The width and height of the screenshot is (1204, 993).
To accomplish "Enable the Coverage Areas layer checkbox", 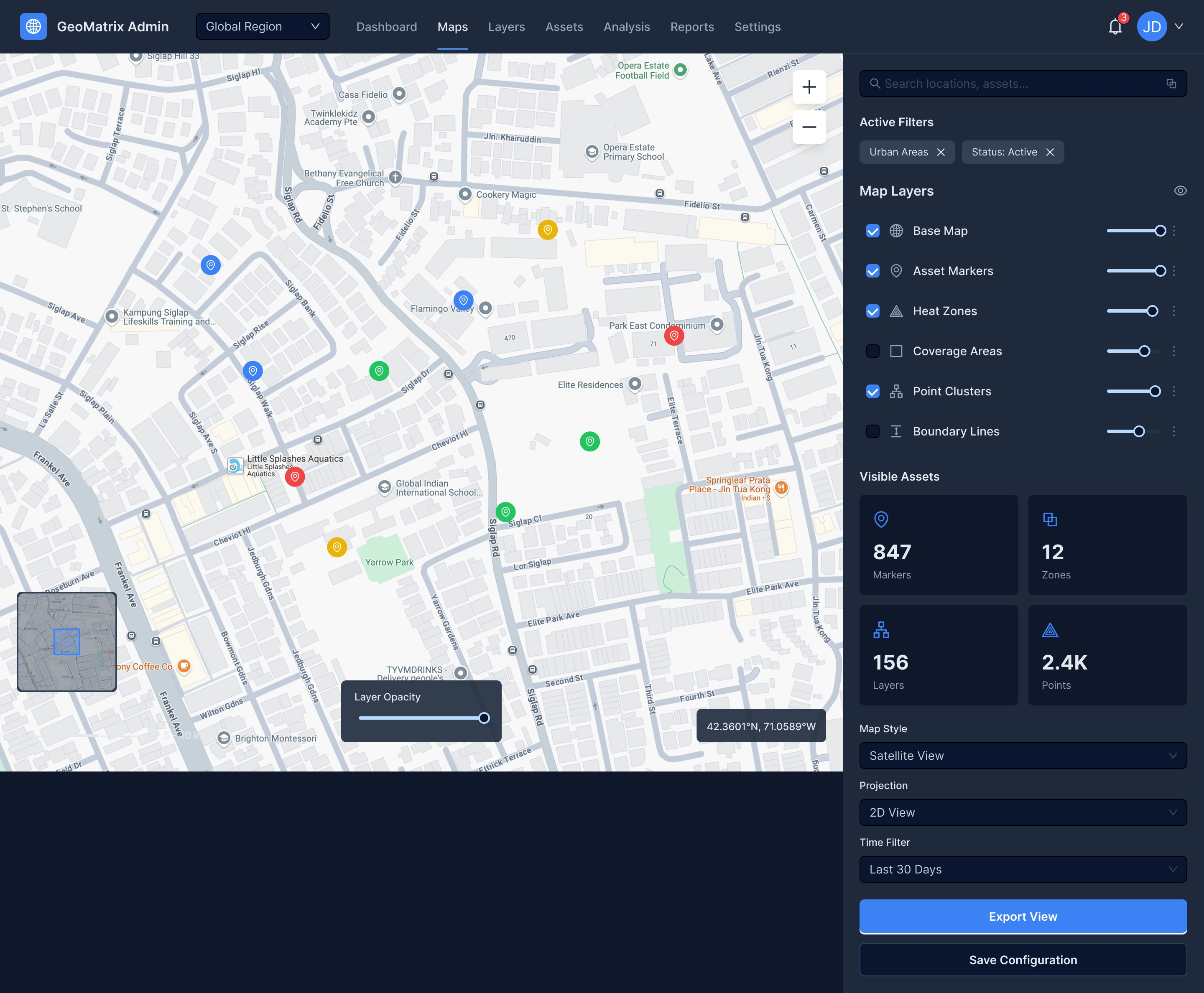I will [872, 351].
